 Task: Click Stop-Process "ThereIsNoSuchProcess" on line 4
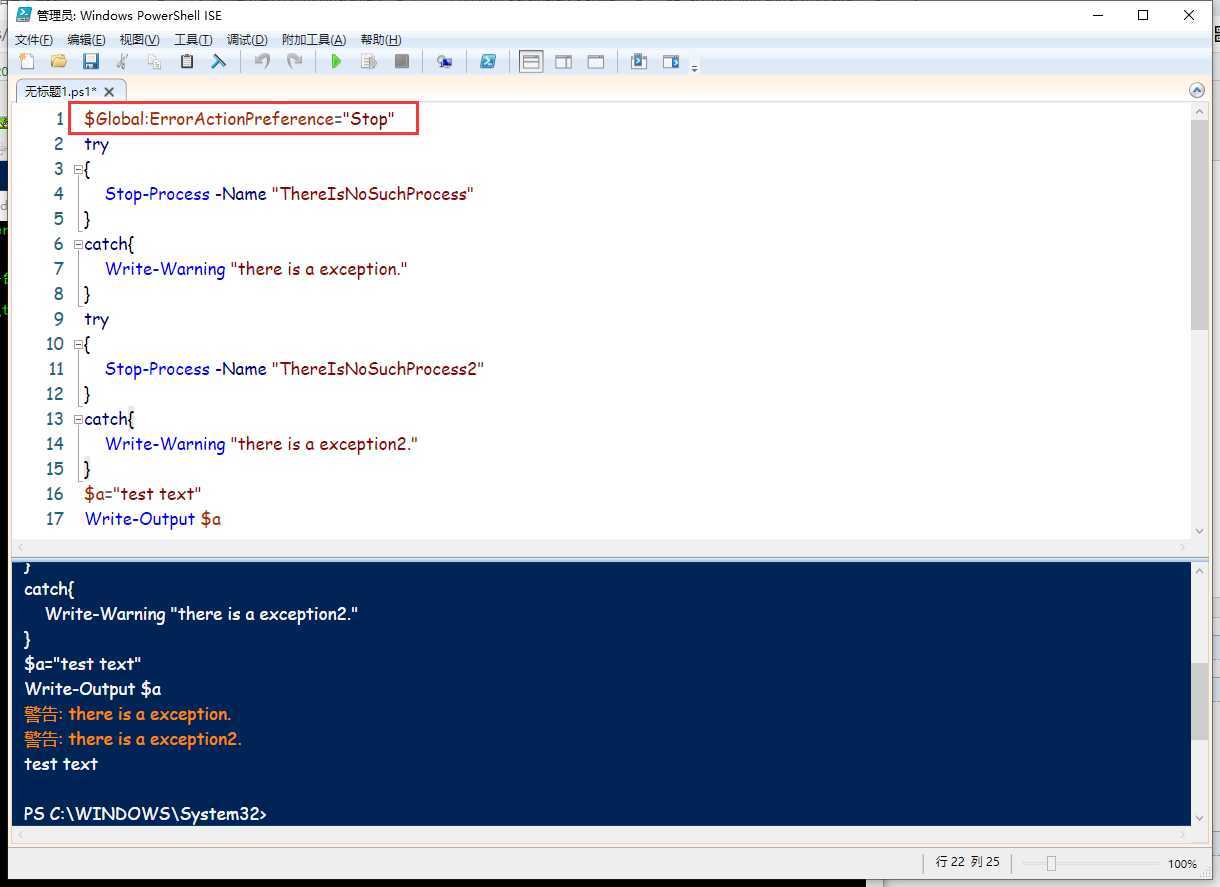(x=289, y=194)
